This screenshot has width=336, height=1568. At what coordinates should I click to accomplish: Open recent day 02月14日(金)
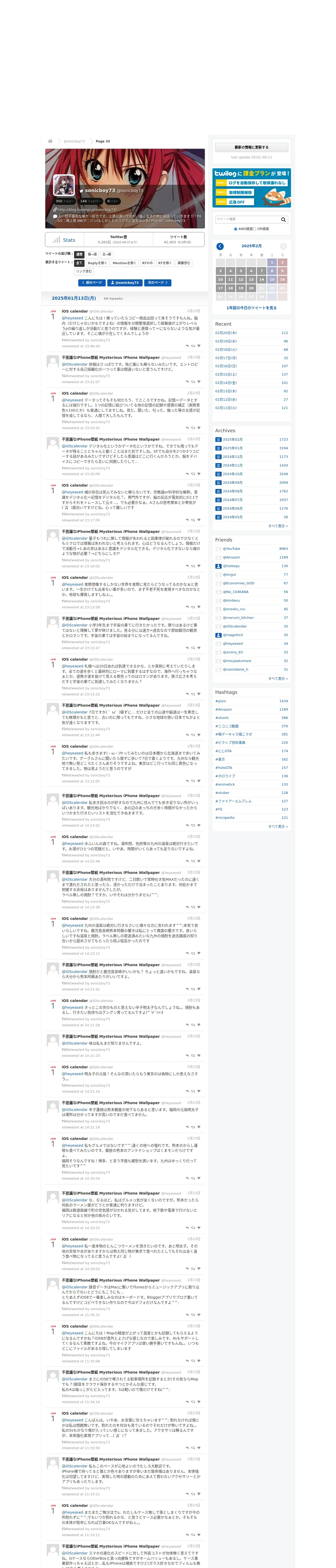(x=226, y=383)
